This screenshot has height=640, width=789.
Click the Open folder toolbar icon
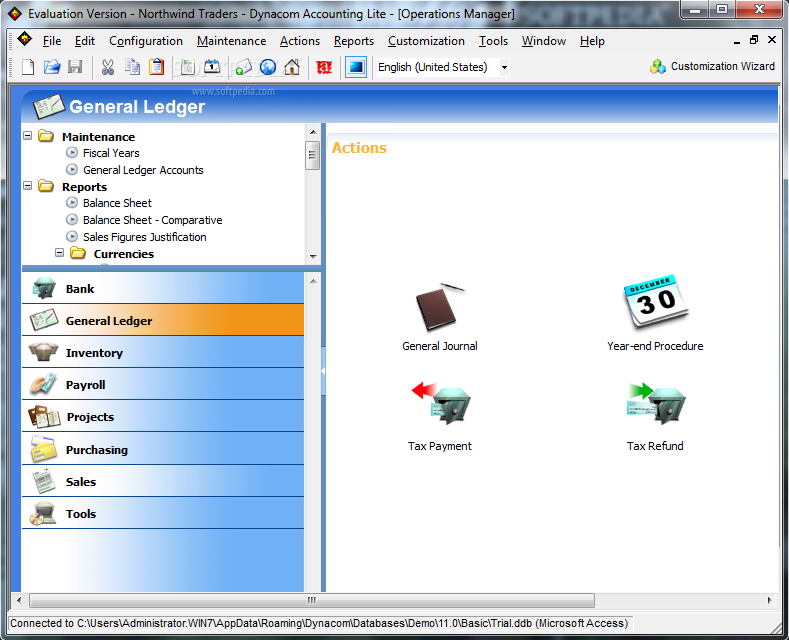[x=52, y=67]
